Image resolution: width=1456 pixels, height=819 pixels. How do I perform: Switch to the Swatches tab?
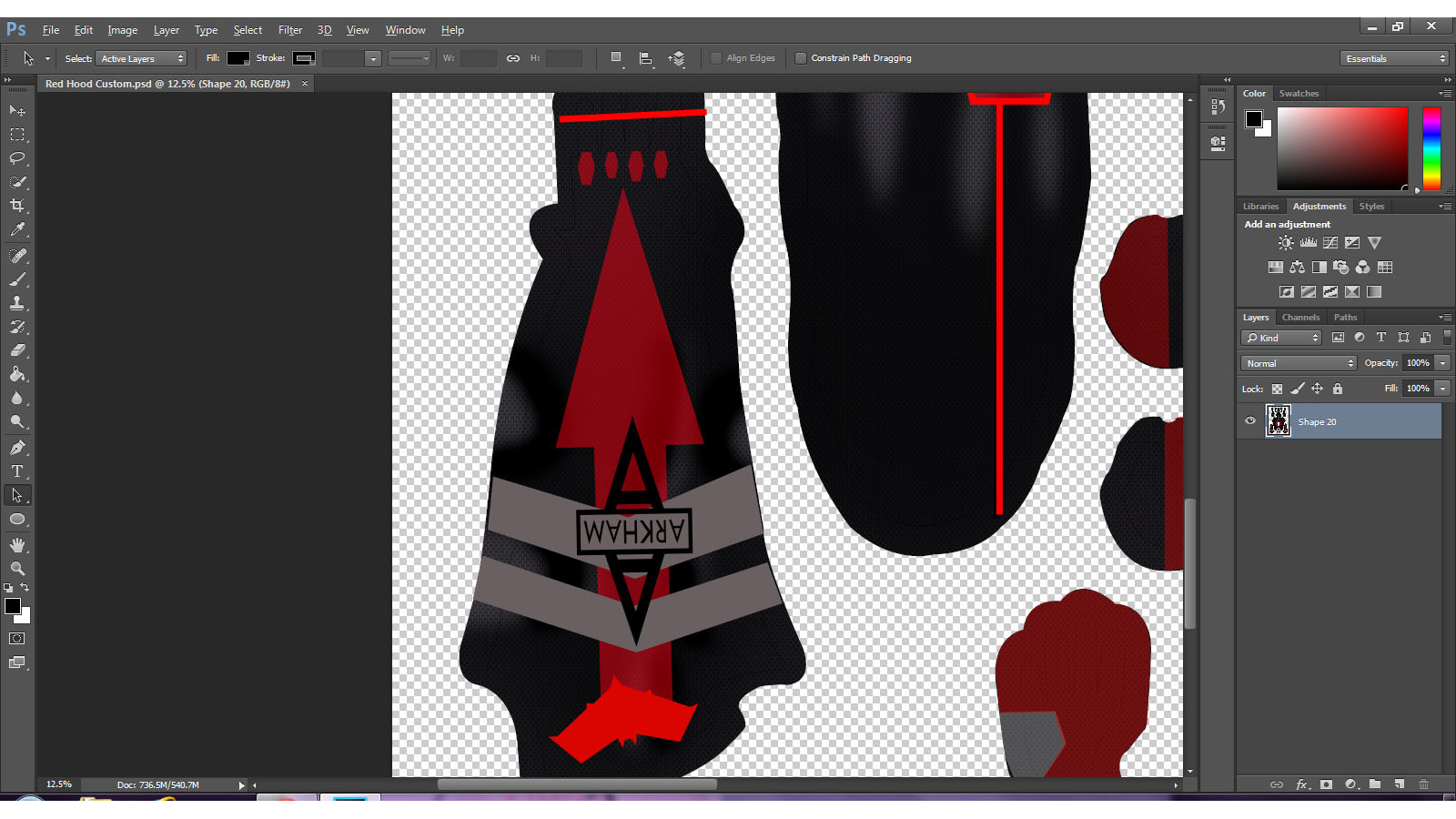(x=1299, y=93)
